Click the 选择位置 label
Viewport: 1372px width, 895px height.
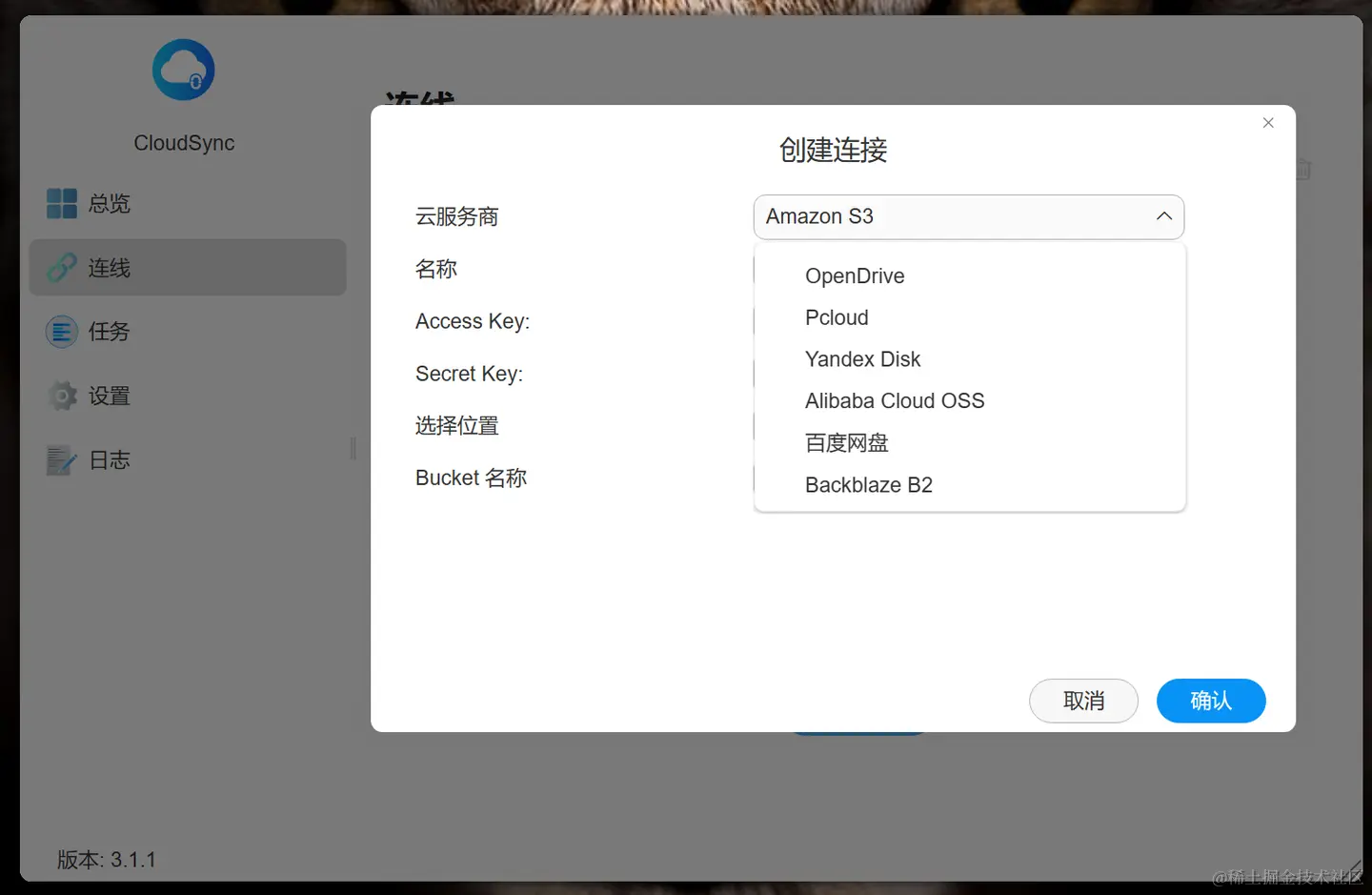click(456, 425)
